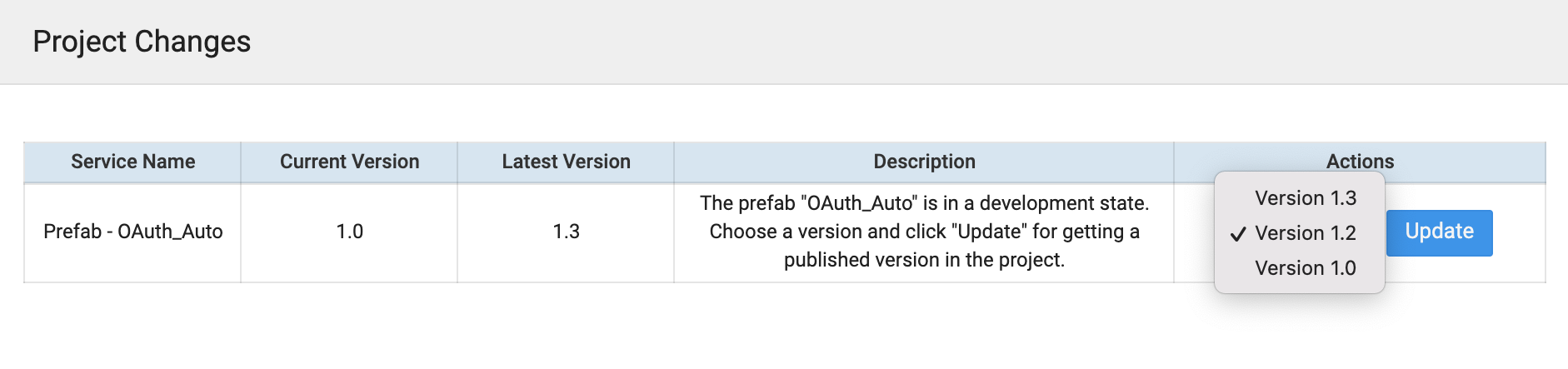Image resolution: width=1568 pixels, height=369 pixels.
Task: Click the quoted "OAuth_Auto" name in the description
Action: (858, 203)
